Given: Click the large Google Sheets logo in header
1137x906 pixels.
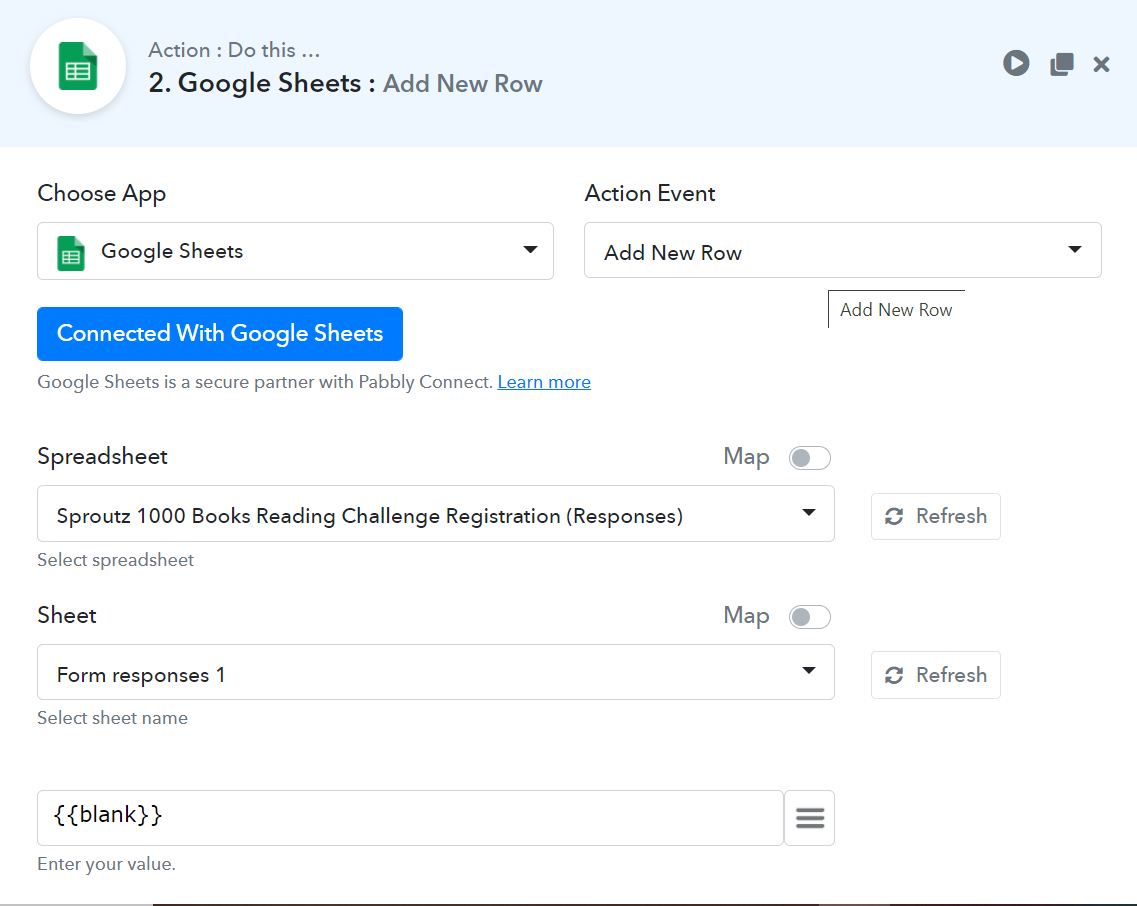Looking at the screenshot, I should point(78,66).
